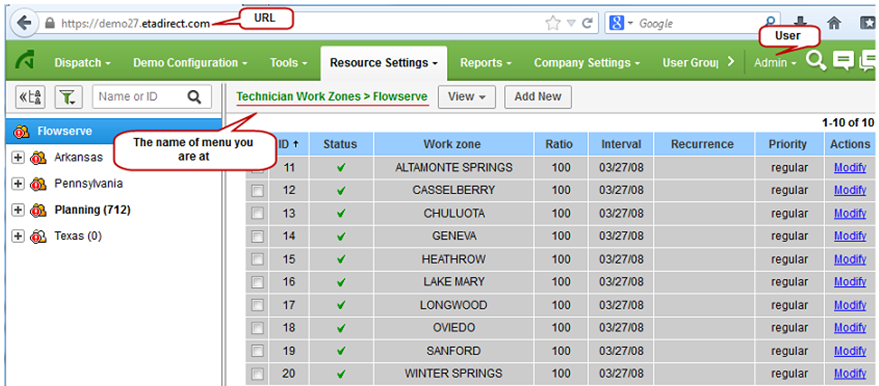
Task: Collapse the resource tree panel icon
Action: point(31,97)
